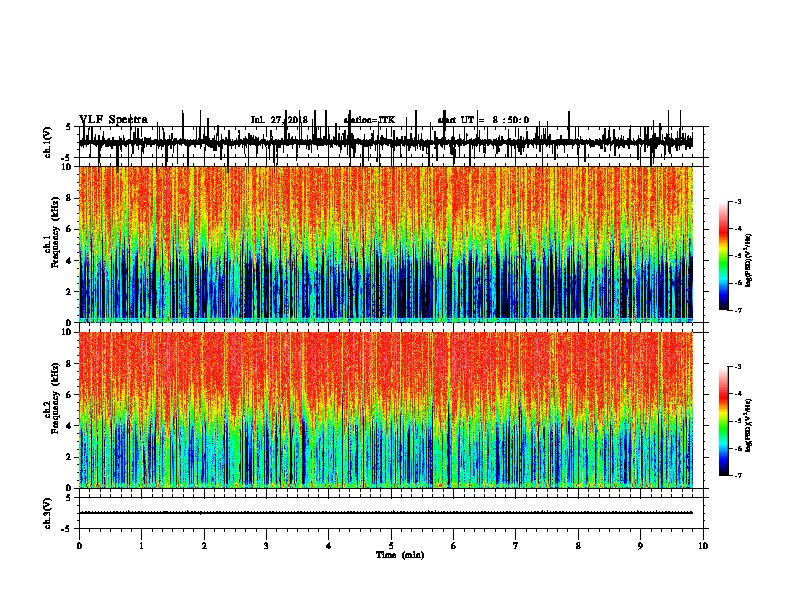792x612 pixels.
Task: Click the "Time (min)" x-axis label
Action: click(400, 555)
